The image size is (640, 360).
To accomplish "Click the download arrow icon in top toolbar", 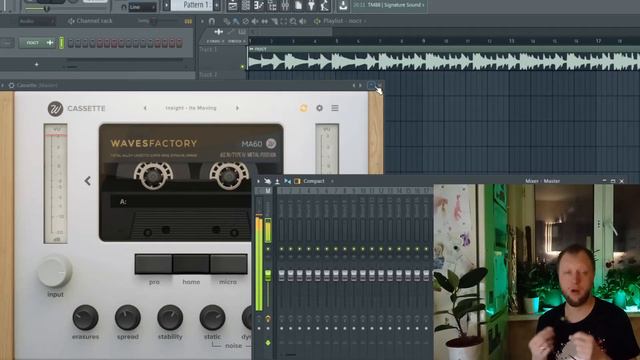I will 343,6.
